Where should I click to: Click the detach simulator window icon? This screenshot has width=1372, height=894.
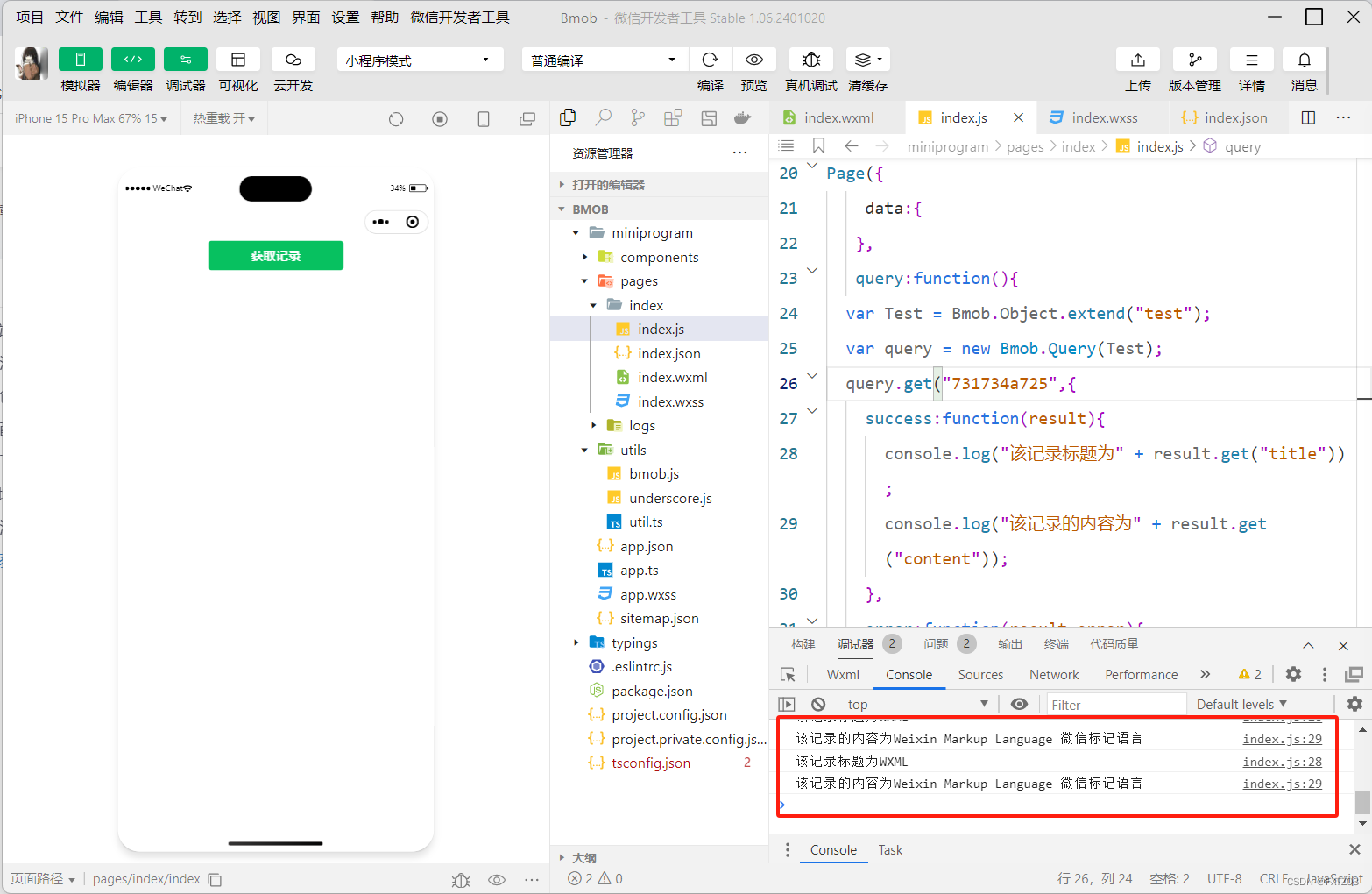(x=527, y=119)
